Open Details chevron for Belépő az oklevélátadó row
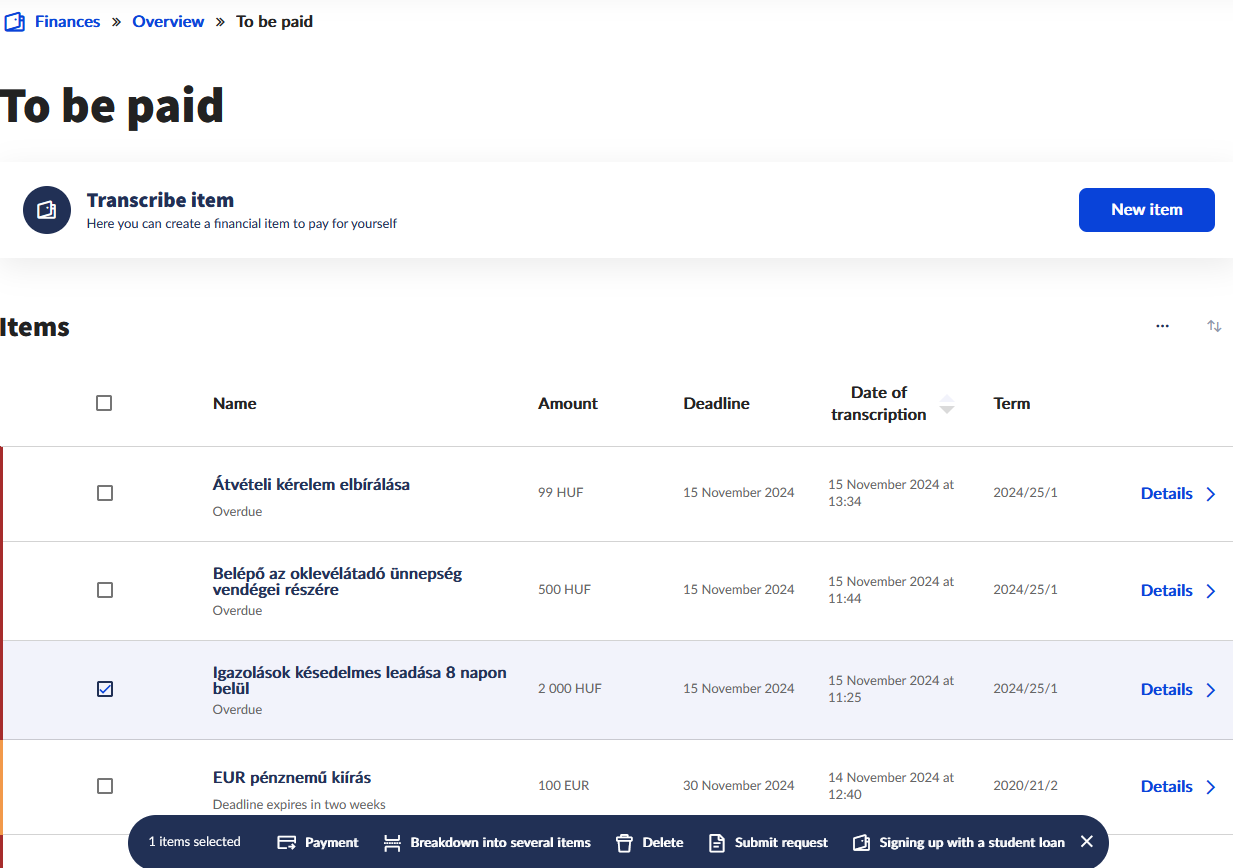The width and height of the screenshot is (1233, 868). click(1211, 591)
